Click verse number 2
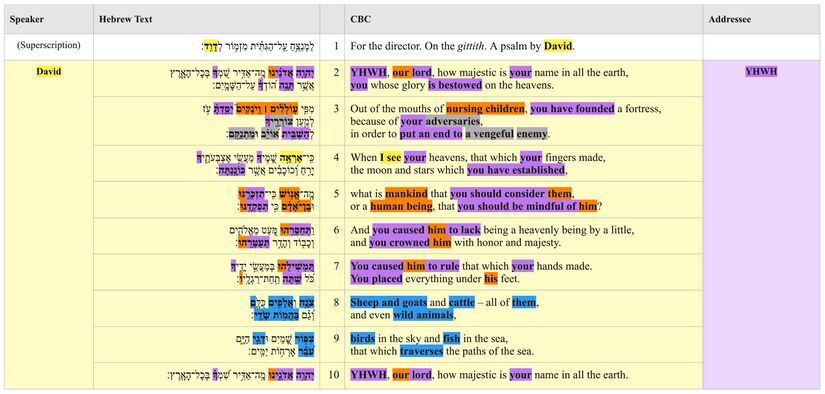This screenshot has width=825, height=394. click(x=336, y=72)
